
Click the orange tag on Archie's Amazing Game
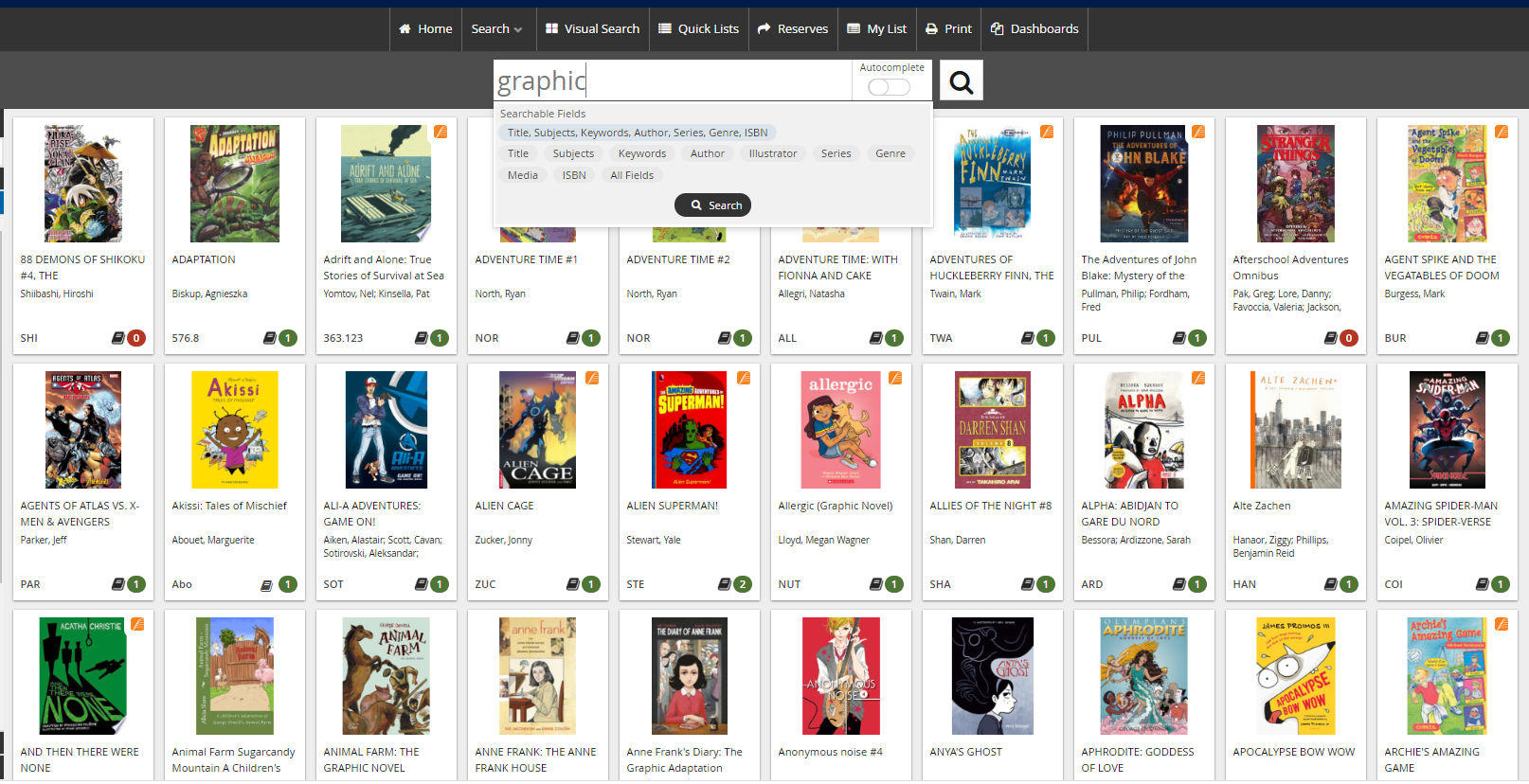point(1502,624)
